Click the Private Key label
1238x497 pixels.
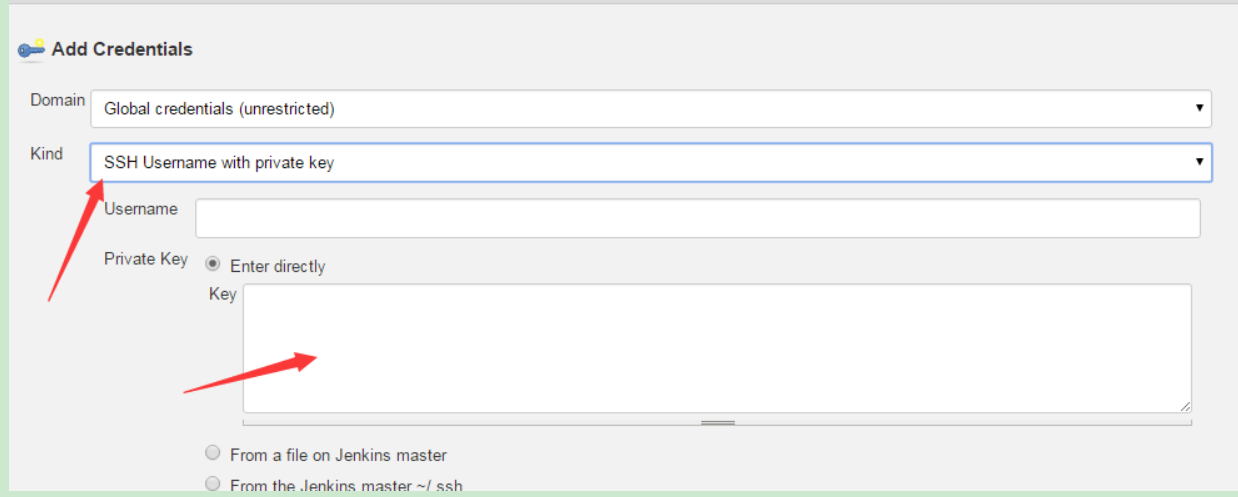(146, 259)
